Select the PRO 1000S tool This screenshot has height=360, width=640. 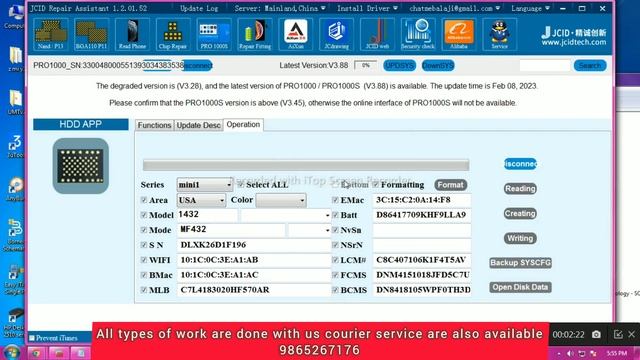pos(214,34)
